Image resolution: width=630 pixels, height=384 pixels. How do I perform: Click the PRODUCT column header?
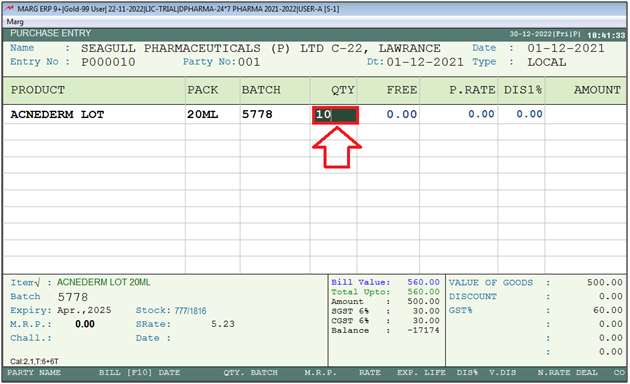(38, 90)
